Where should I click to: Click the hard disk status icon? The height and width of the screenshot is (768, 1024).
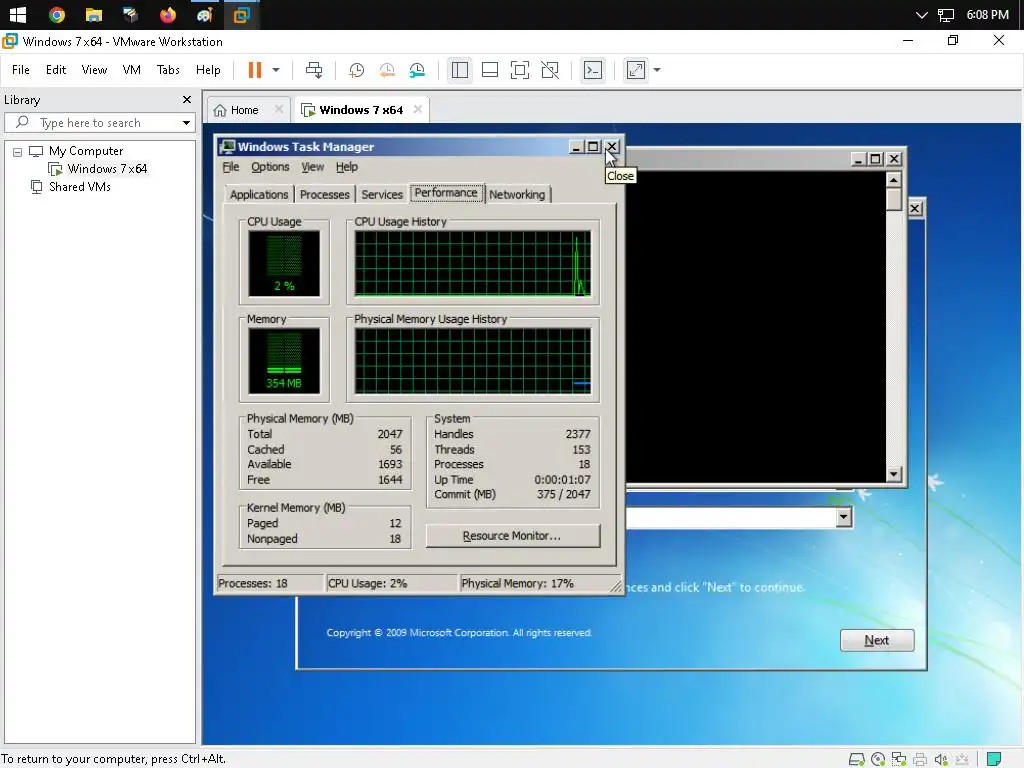click(x=856, y=759)
